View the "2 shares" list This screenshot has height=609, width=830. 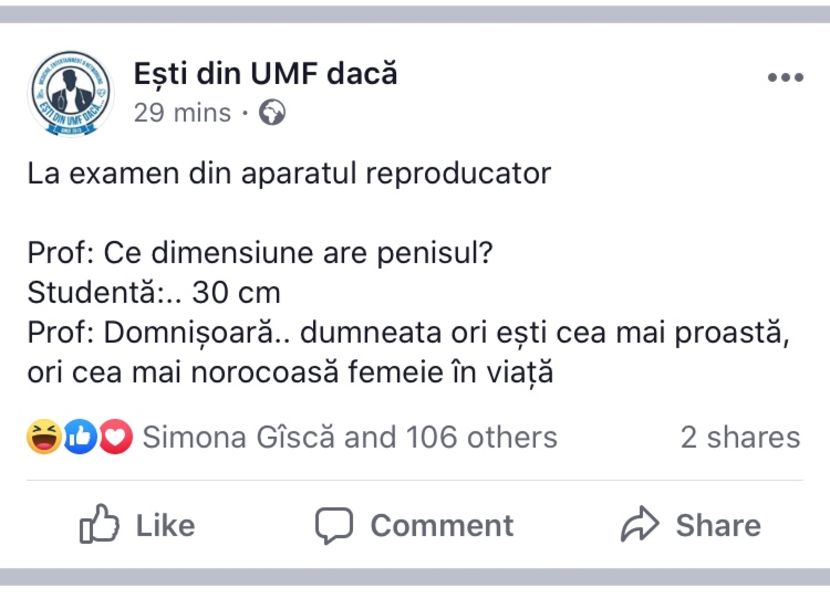[x=740, y=437]
